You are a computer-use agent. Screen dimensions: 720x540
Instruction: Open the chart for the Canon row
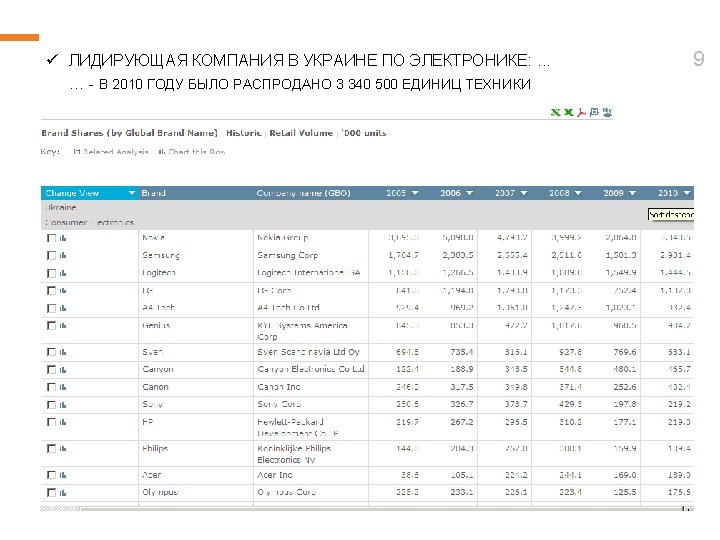click(x=63, y=387)
